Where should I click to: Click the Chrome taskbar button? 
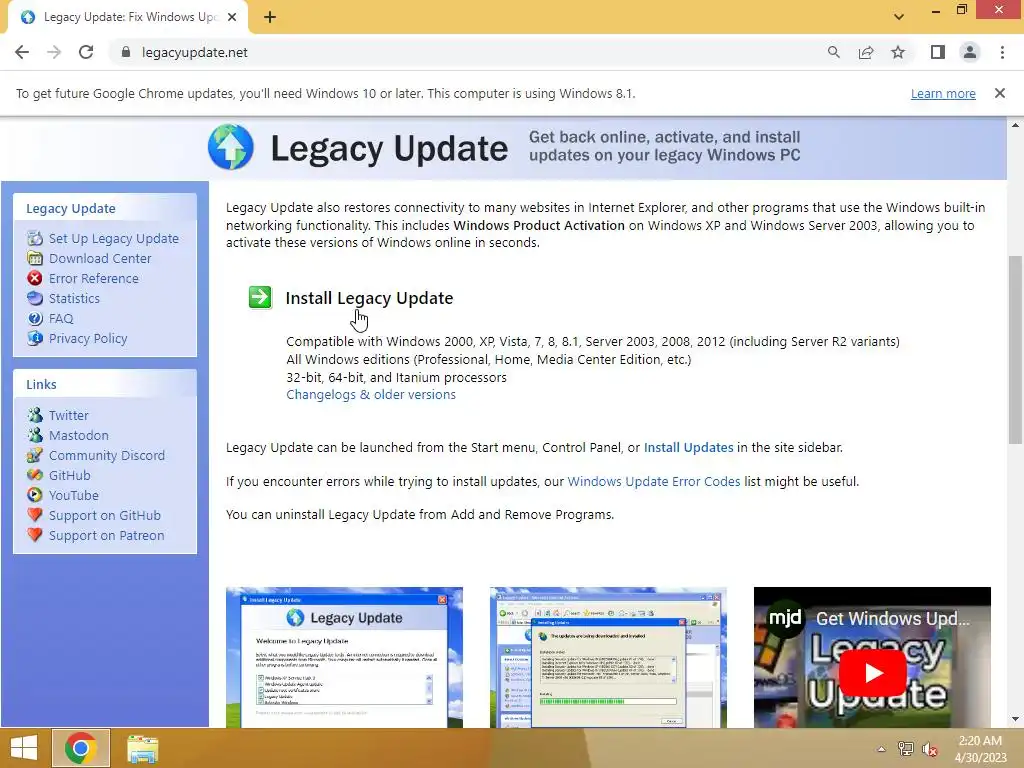[x=81, y=748]
